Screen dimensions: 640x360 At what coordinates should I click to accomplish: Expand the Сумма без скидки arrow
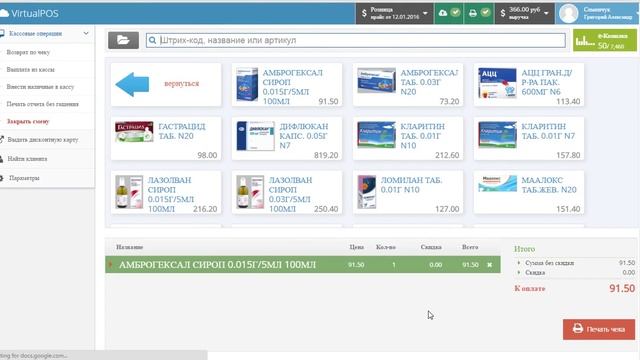coord(519,263)
